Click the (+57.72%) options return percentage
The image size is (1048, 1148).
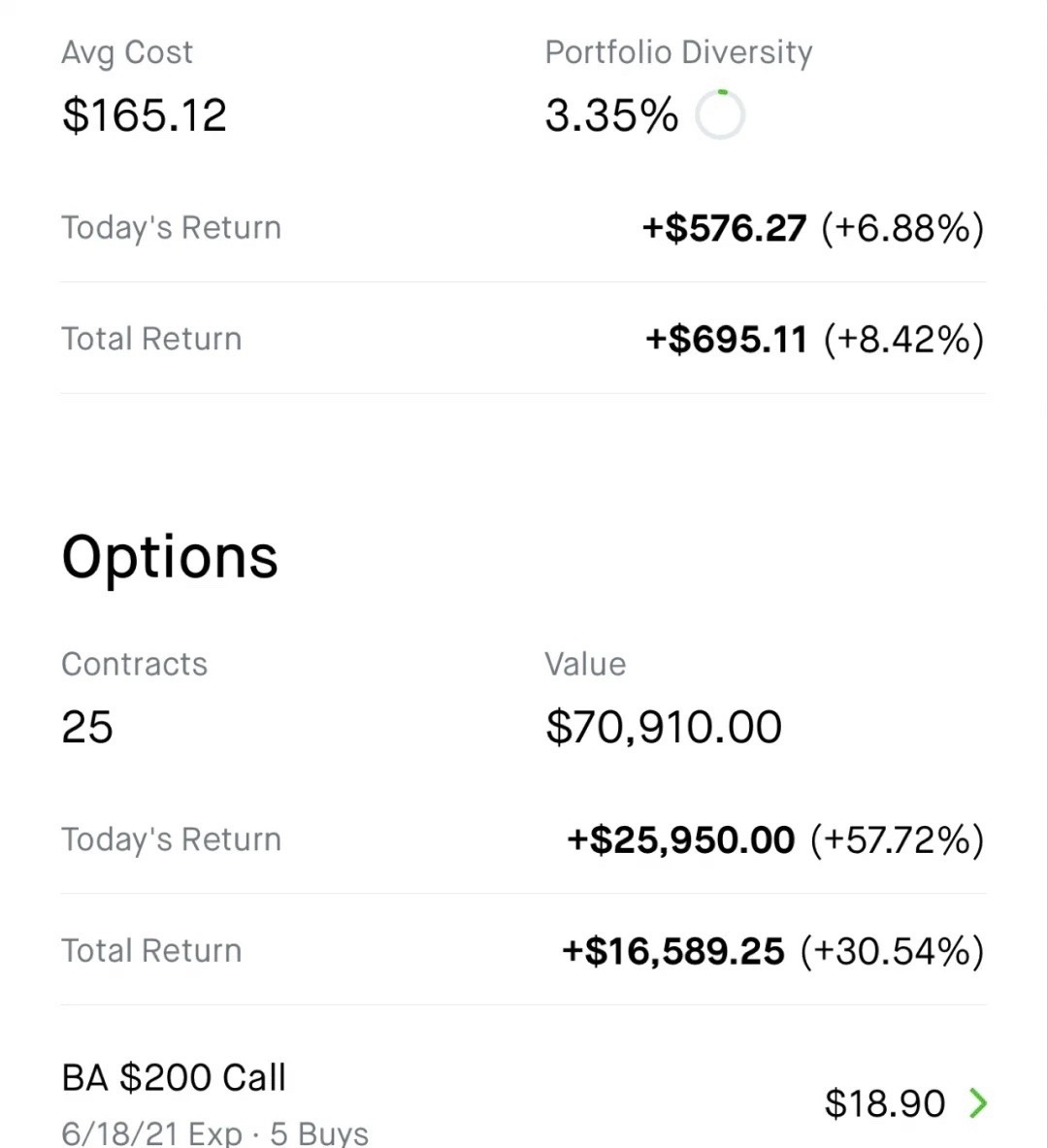pos(897,839)
